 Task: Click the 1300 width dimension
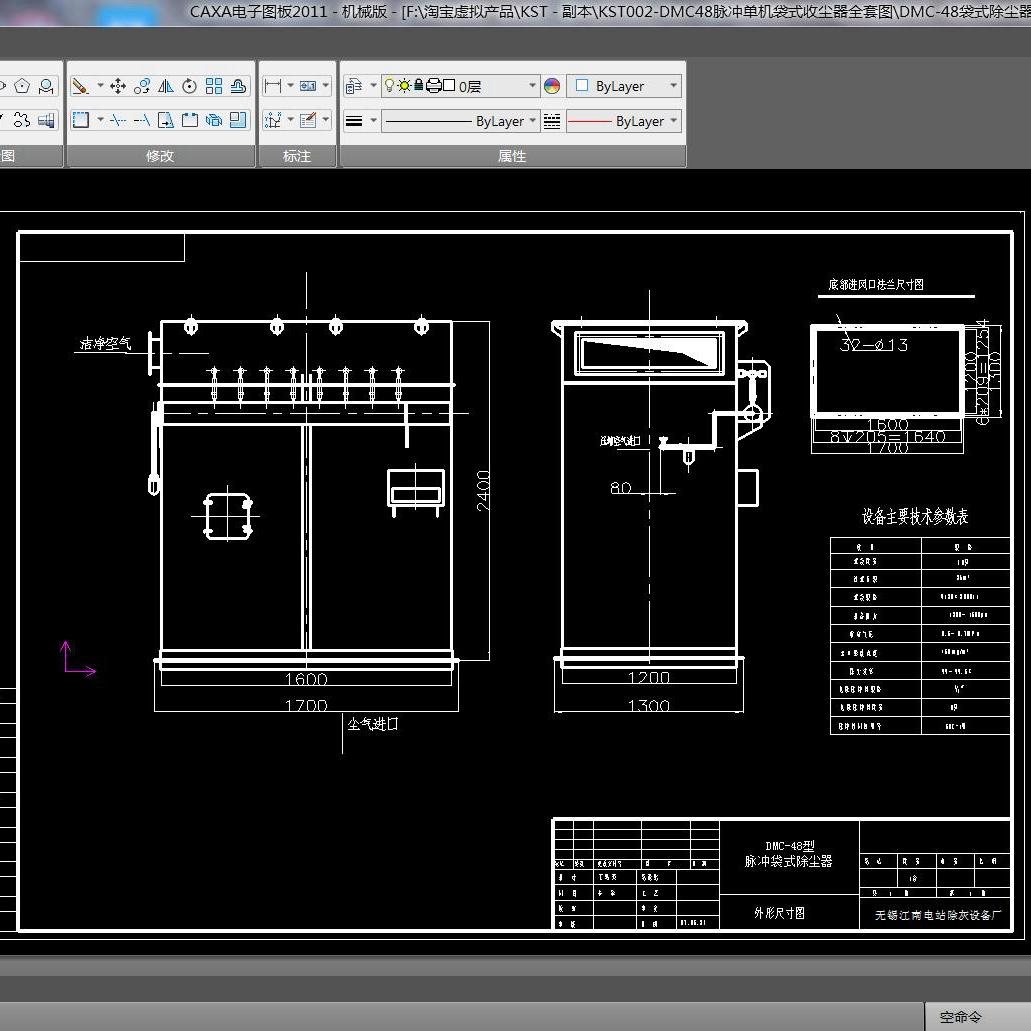pos(649,706)
